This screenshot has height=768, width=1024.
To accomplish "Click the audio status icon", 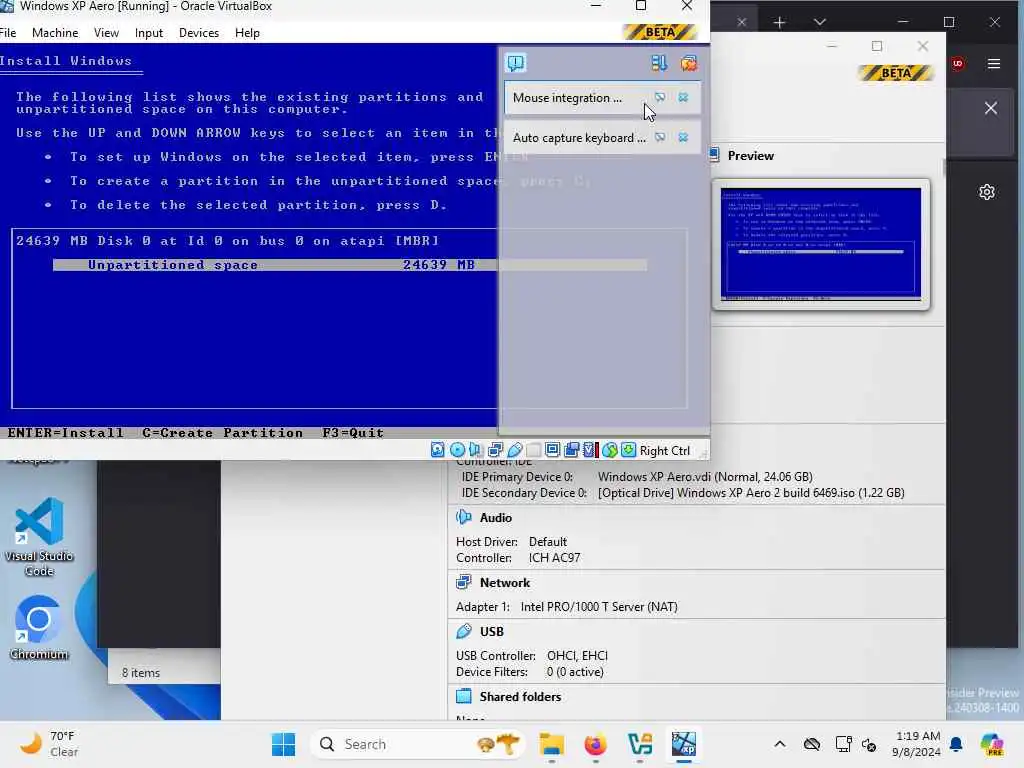I will tap(475, 450).
